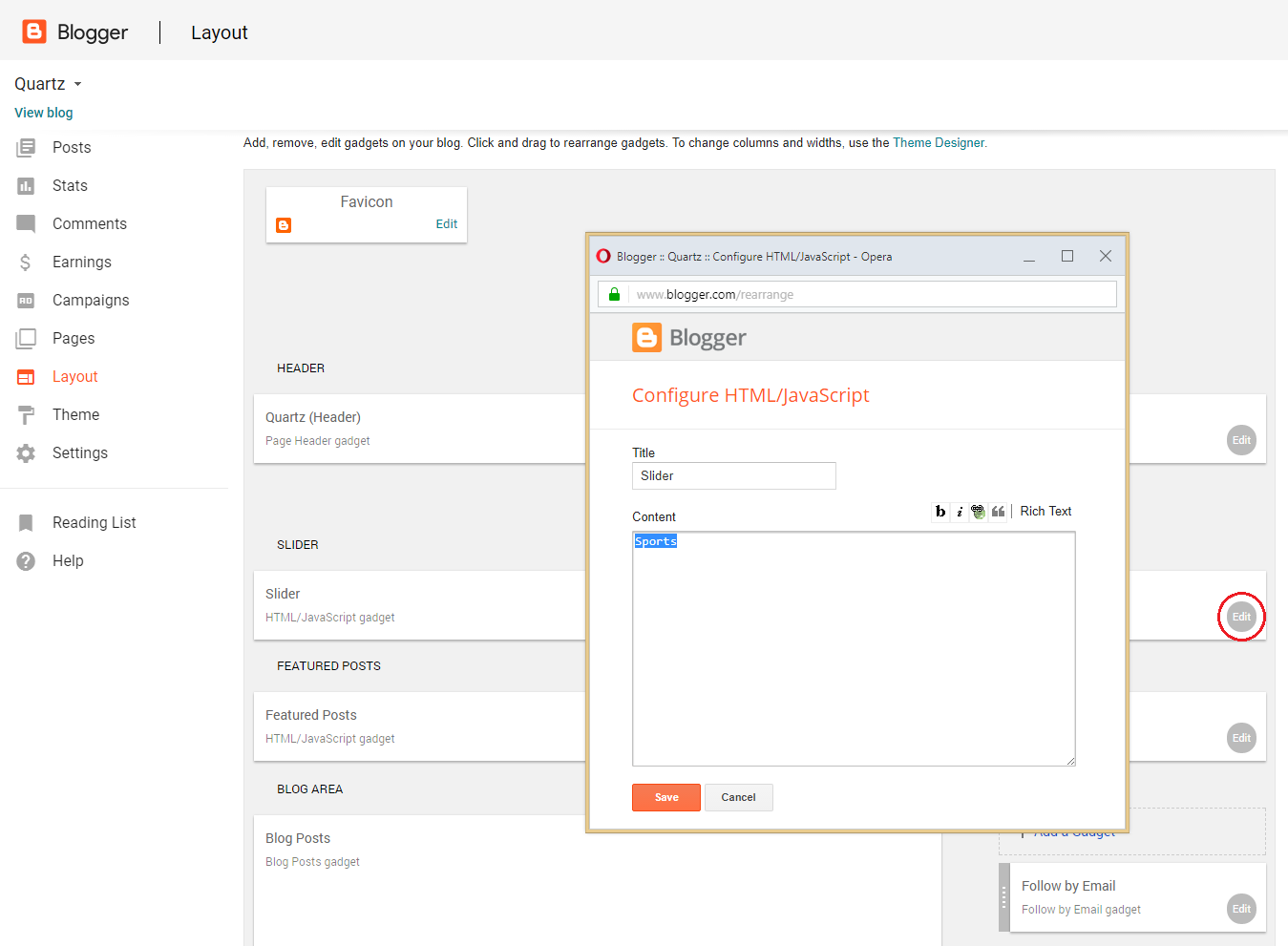This screenshot has width=1288, height=946.
Task: Click the 'Featured Posts' gadget title
Action: (x=311, y=715)
